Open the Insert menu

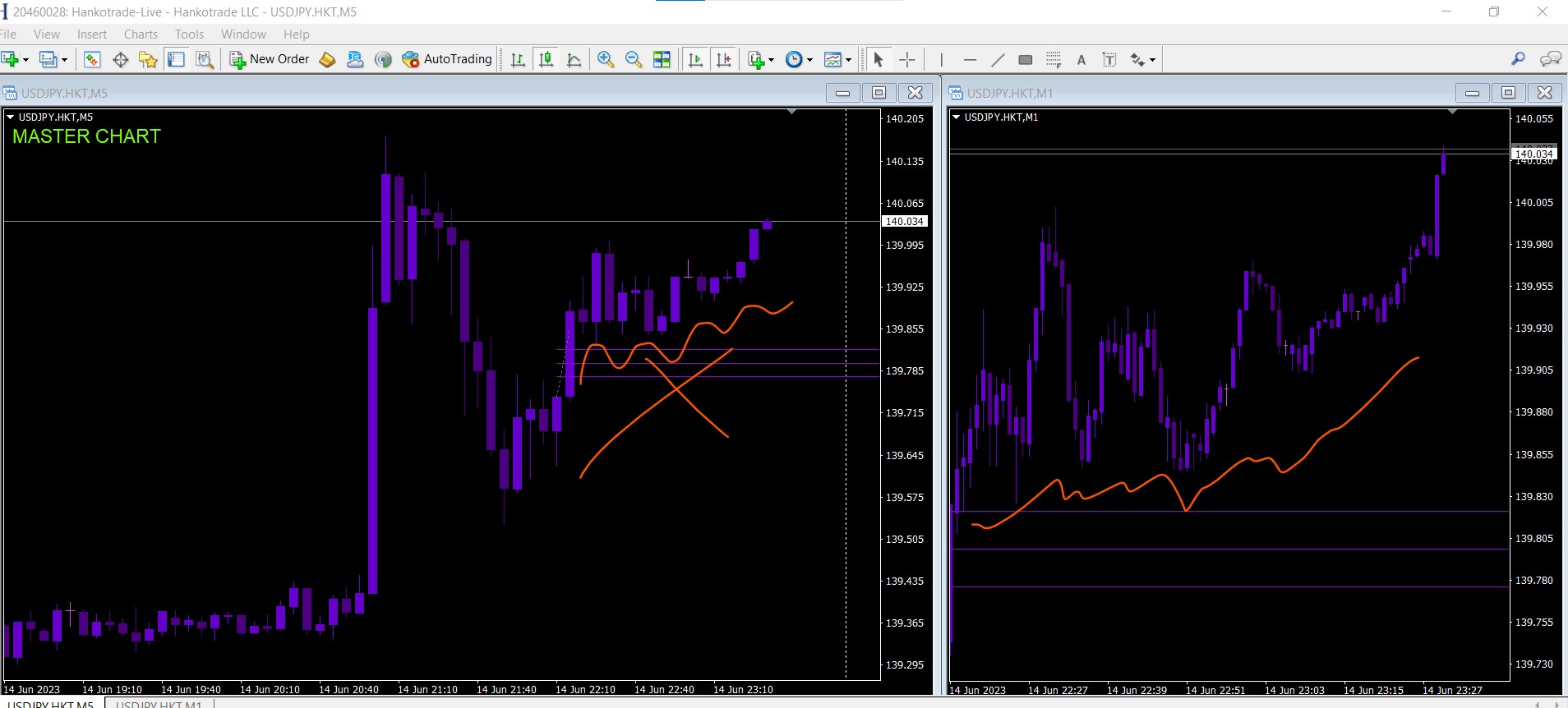point(92,34)
